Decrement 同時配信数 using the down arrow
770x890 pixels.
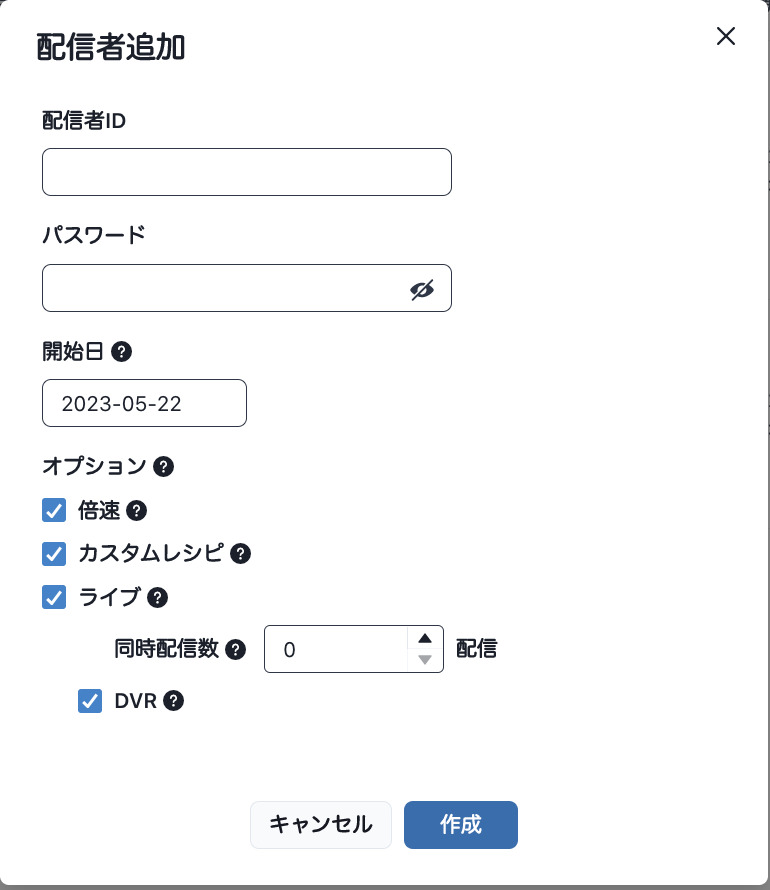(x=424, y=659)
